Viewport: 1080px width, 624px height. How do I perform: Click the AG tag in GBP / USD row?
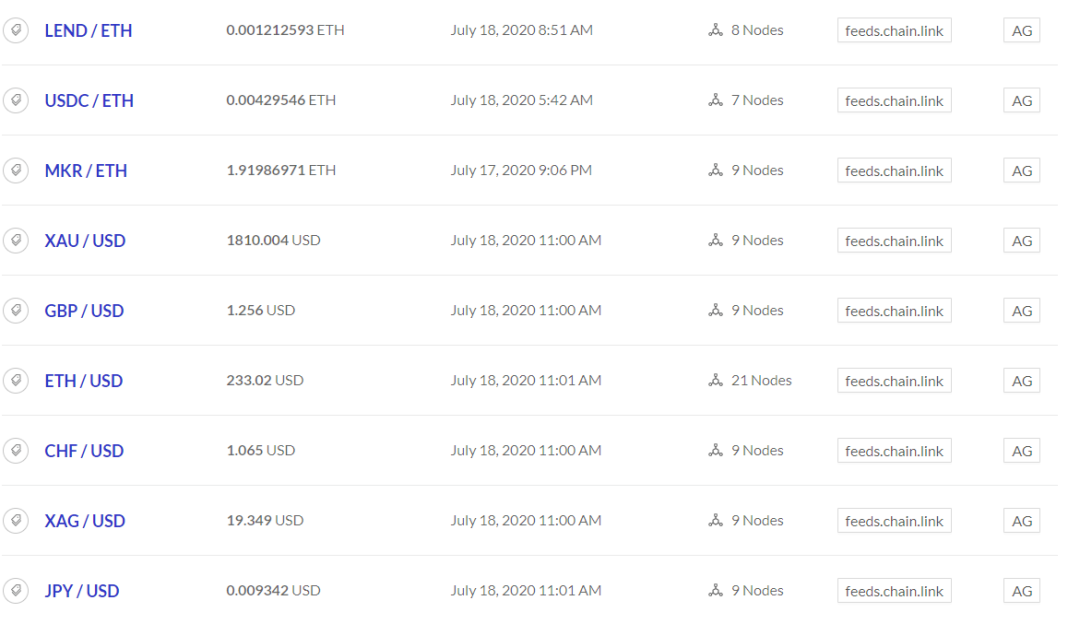click(x=1021, y=311)
